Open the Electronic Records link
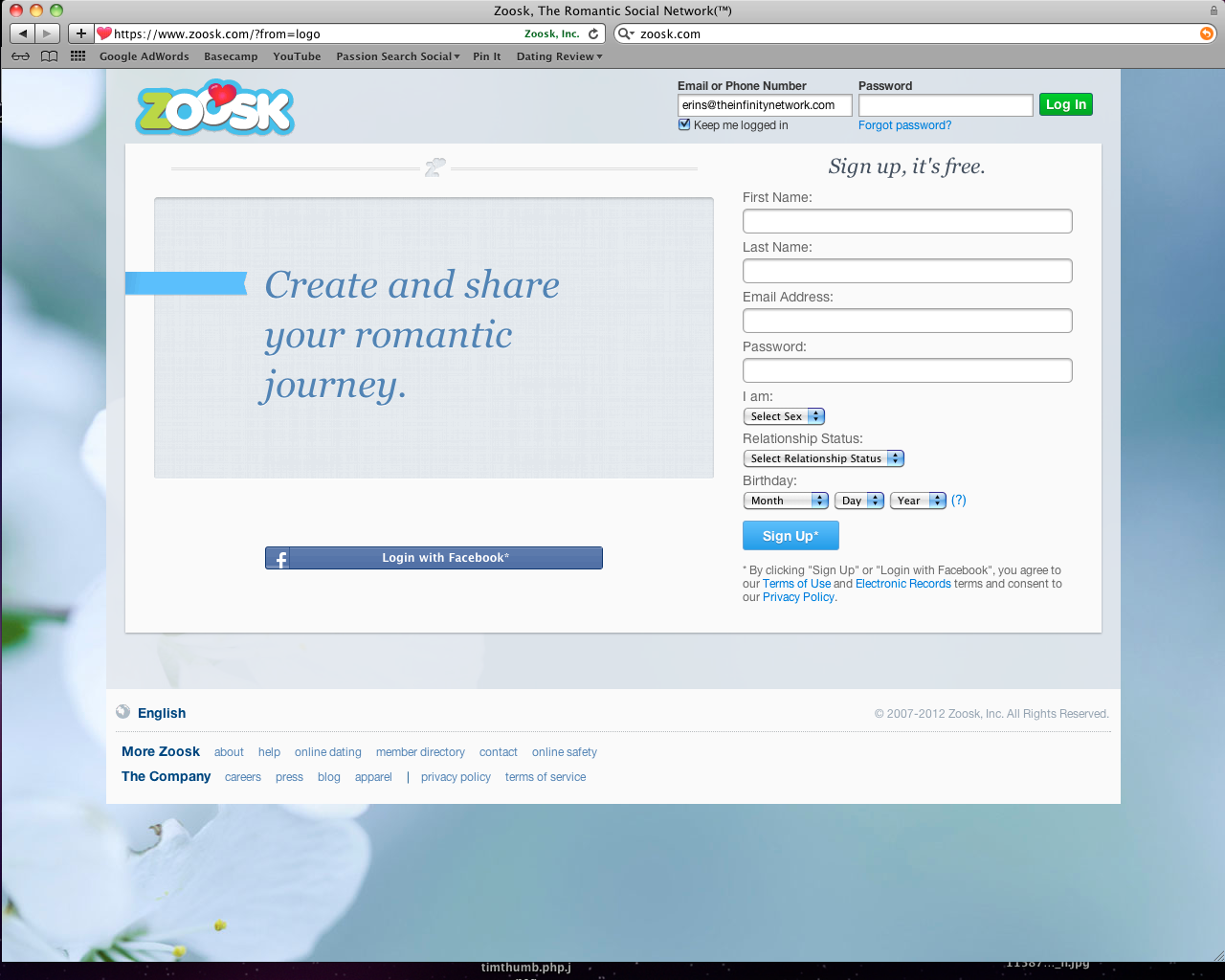 [903, 584]
